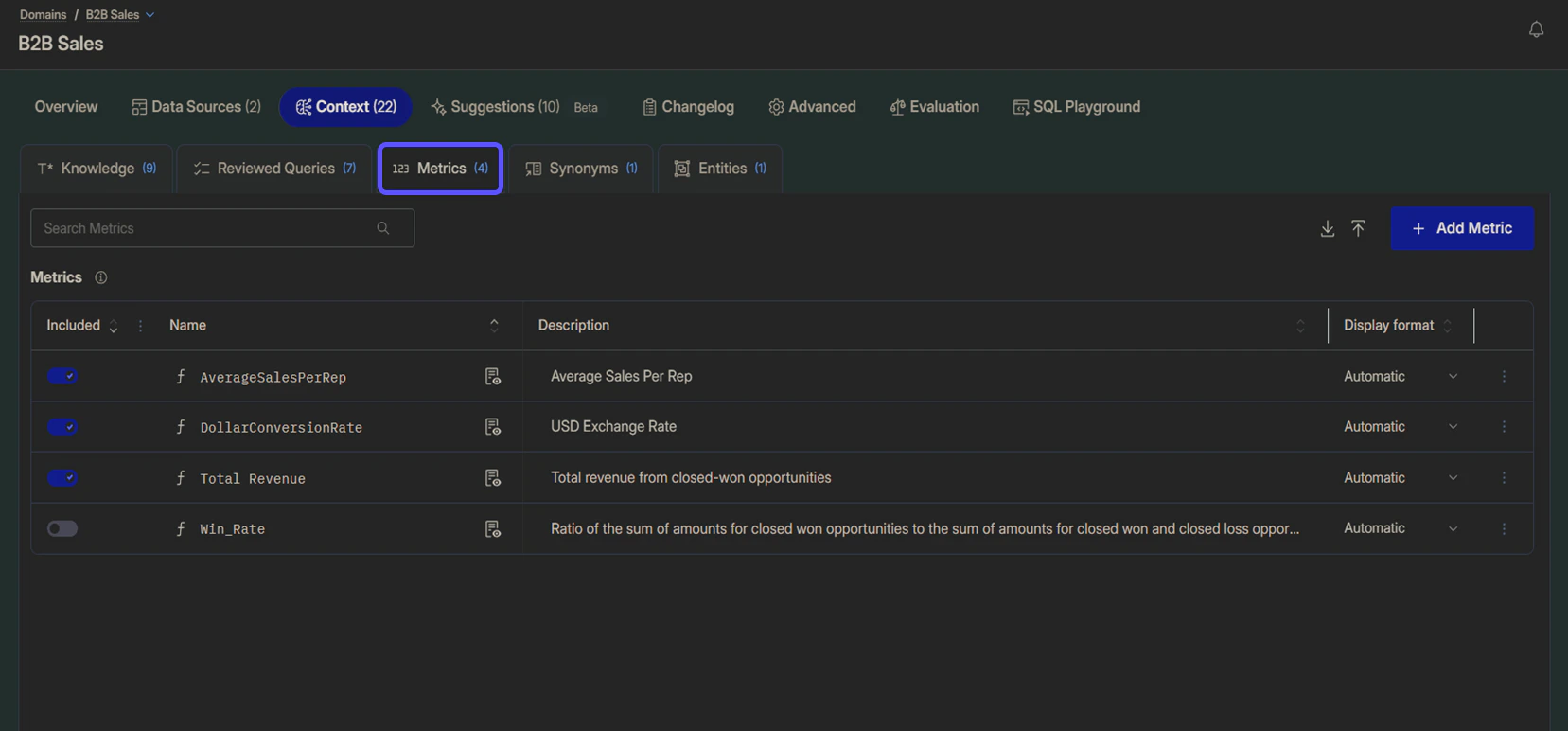Click the search magnifier icon

[x=383, y=228]
